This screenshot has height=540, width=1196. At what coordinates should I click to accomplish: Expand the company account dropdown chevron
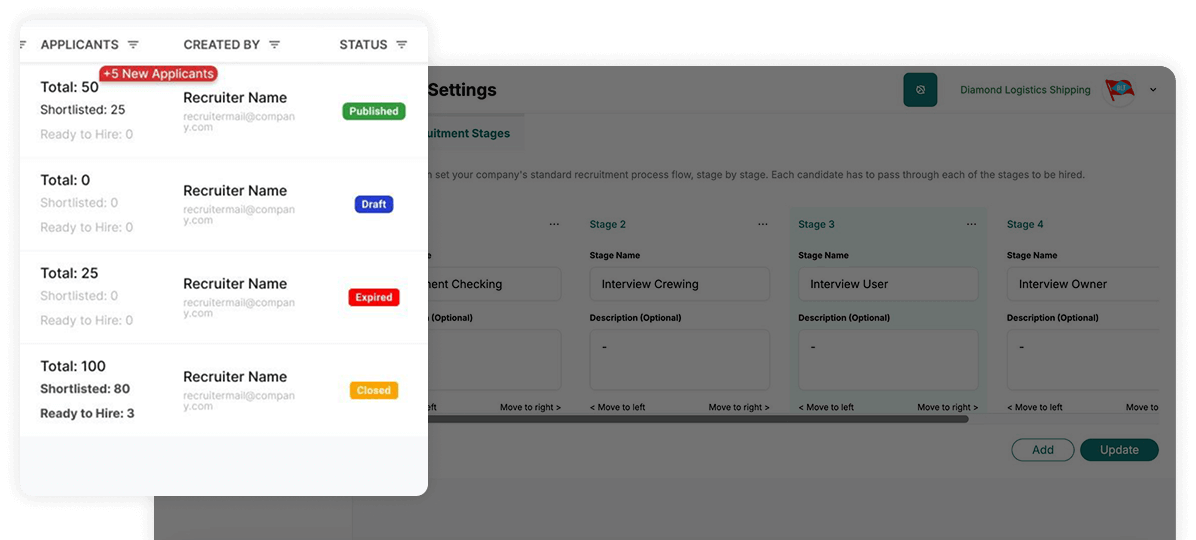[1153, 90]
